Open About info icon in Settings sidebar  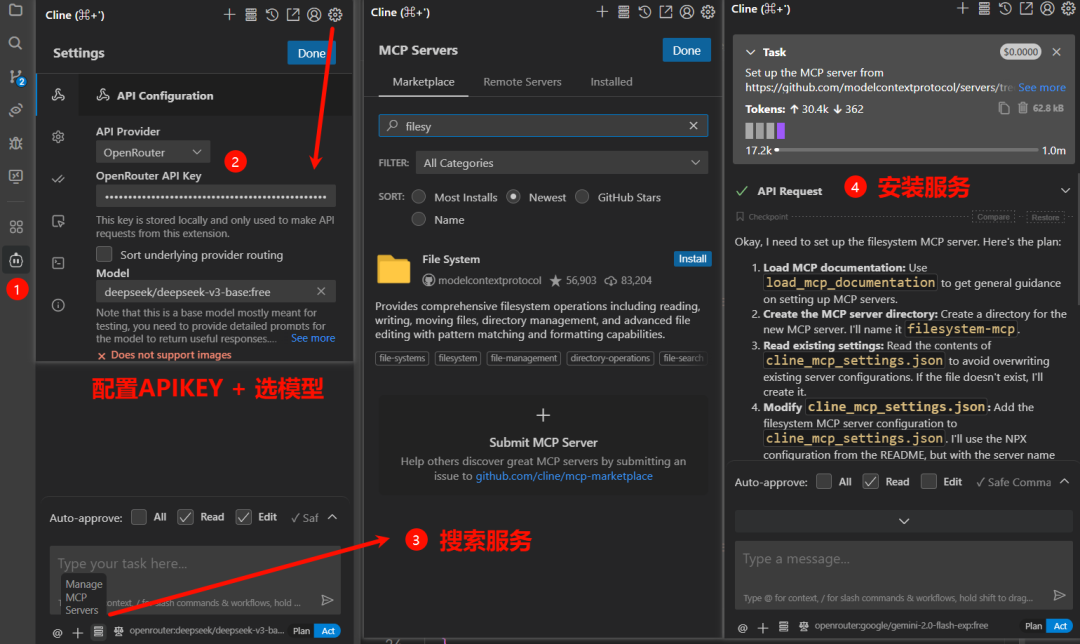59,305
